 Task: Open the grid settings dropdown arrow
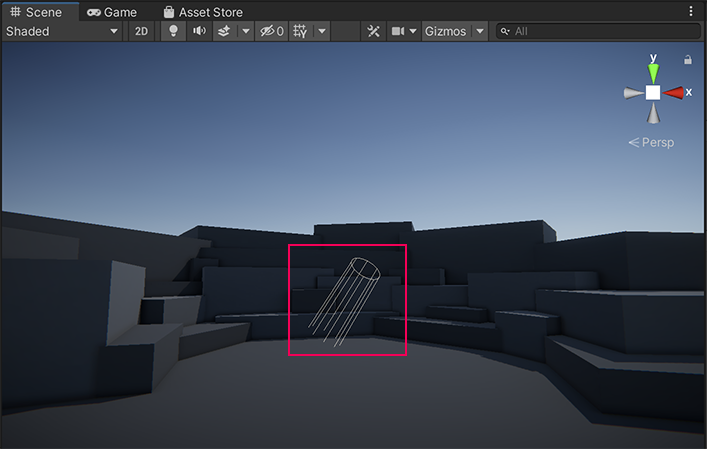[x=321, y=31]
